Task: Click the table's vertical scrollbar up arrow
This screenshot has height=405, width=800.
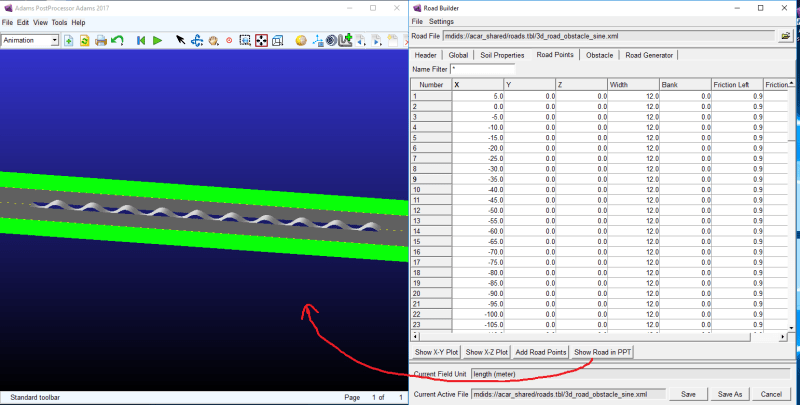Action: [791, 83]
